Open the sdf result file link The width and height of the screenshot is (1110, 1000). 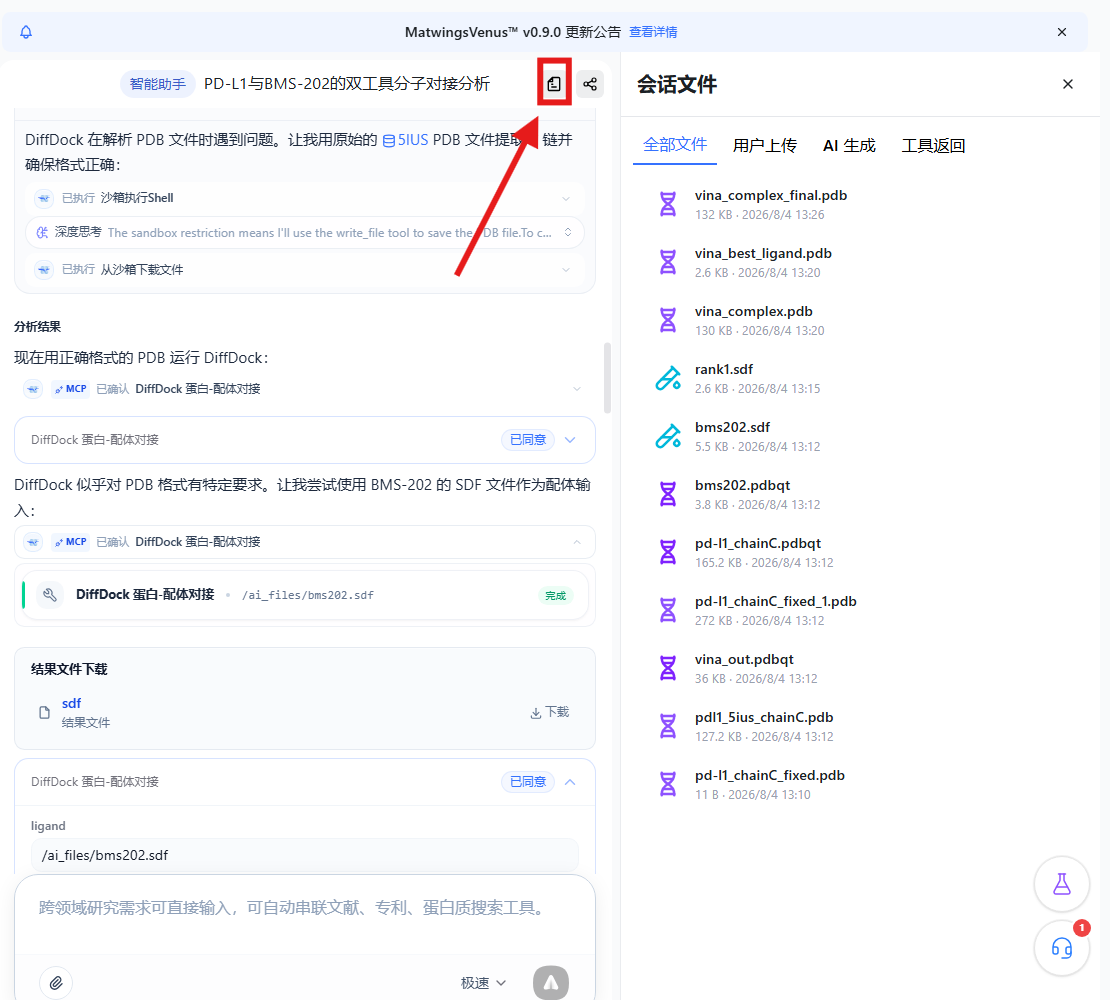coord(71,703)
